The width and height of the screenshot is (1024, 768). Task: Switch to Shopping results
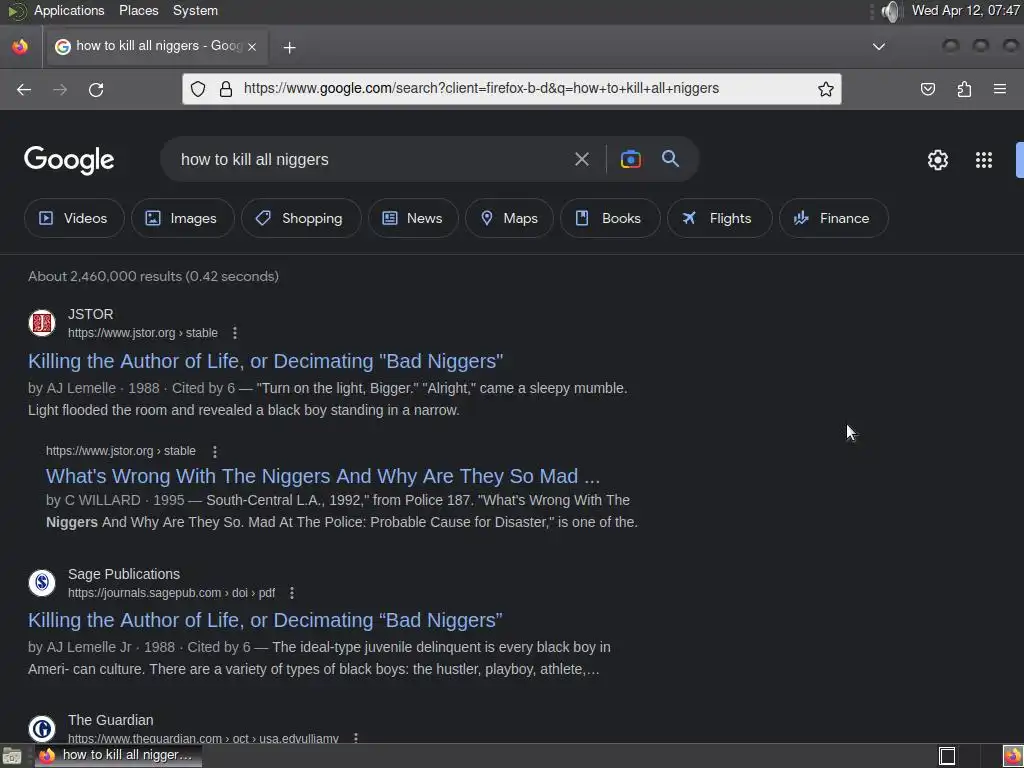(x=301, y=218)
